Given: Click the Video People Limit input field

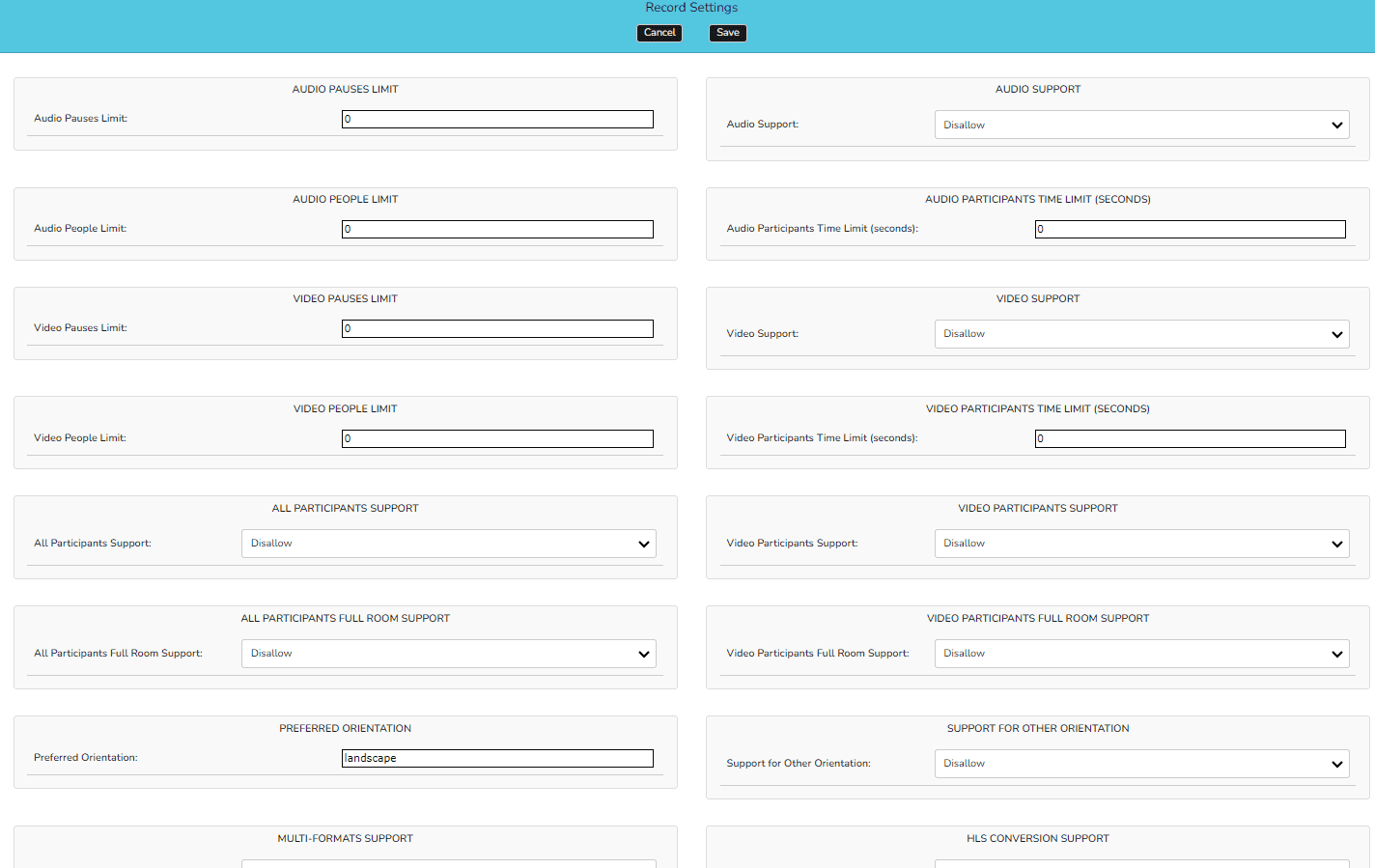Looking at the screenshot, I should 496,438.
